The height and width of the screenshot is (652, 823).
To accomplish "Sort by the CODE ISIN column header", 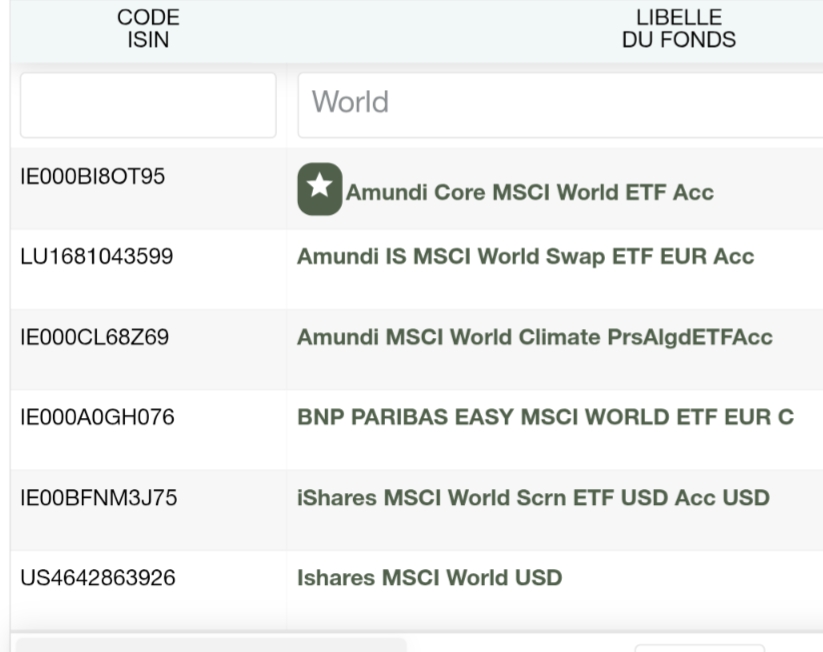I will [x=148, y=28].
